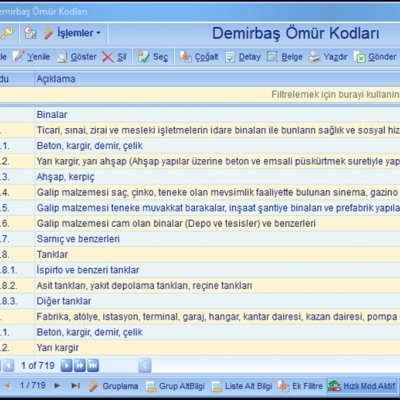This screenshot has width=400, height=400.
Task: Click the Liste Alt Bilgi button
Action: (242, 386)
